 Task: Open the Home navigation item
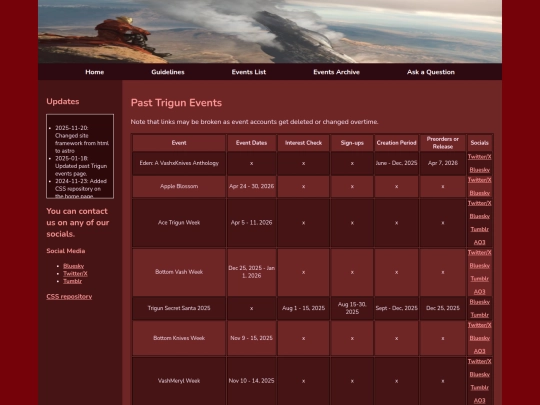(95, 72)
